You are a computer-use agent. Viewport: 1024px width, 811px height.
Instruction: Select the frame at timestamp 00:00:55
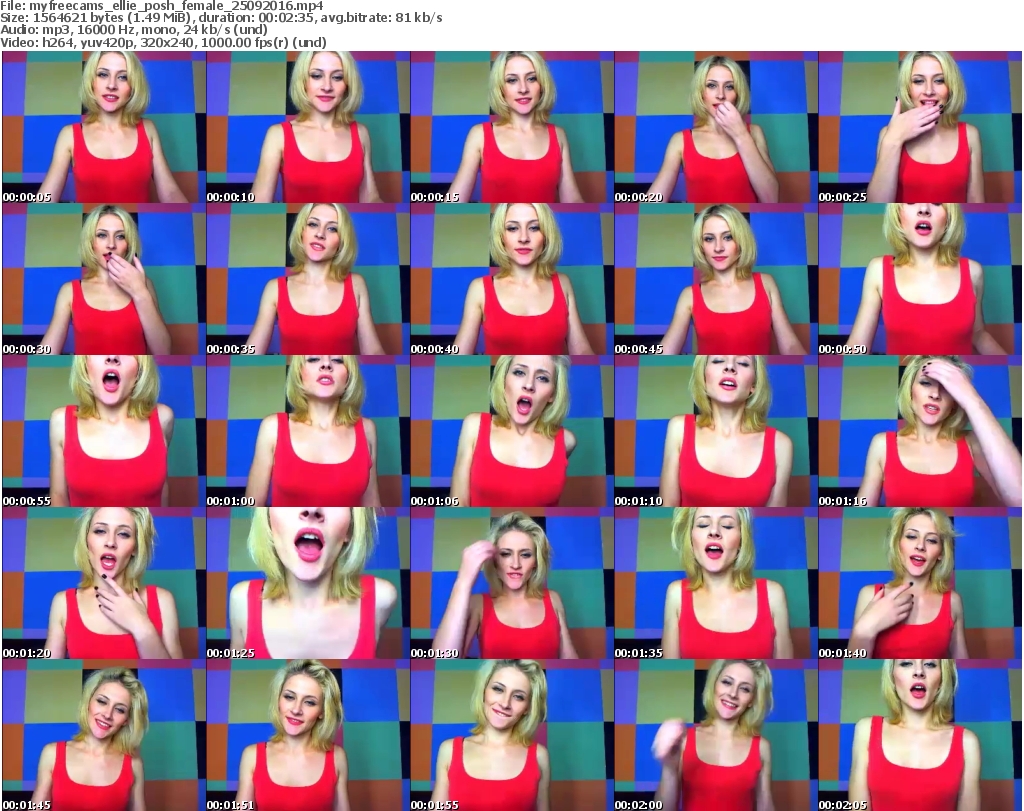click(x=103, y=431)
